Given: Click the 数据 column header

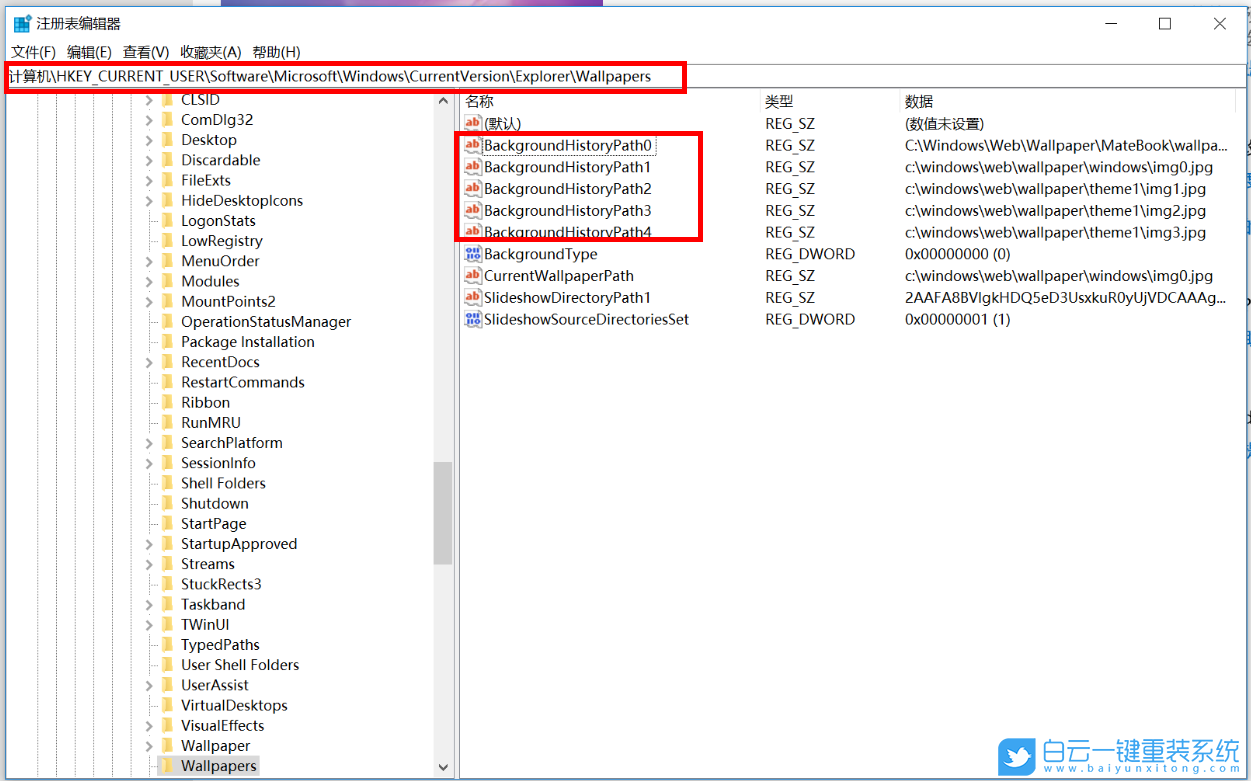Looking at the screenshot, I should tap(918, 101).
